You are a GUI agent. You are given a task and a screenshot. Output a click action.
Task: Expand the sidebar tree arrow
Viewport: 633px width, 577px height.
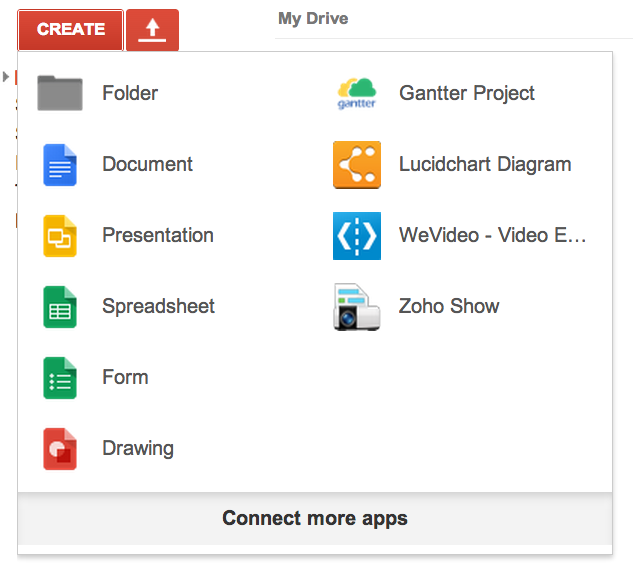pos(6,76)
